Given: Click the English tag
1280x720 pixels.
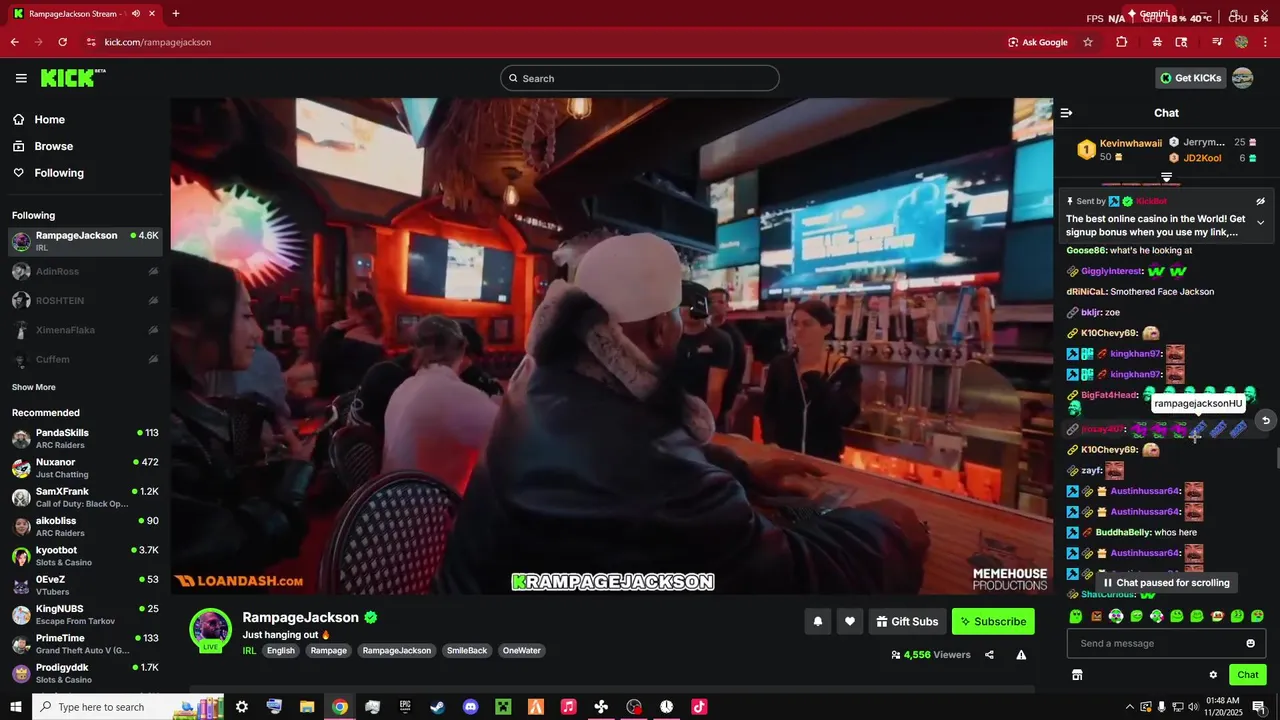Looking at the screenshot, I should coord(281,650).
